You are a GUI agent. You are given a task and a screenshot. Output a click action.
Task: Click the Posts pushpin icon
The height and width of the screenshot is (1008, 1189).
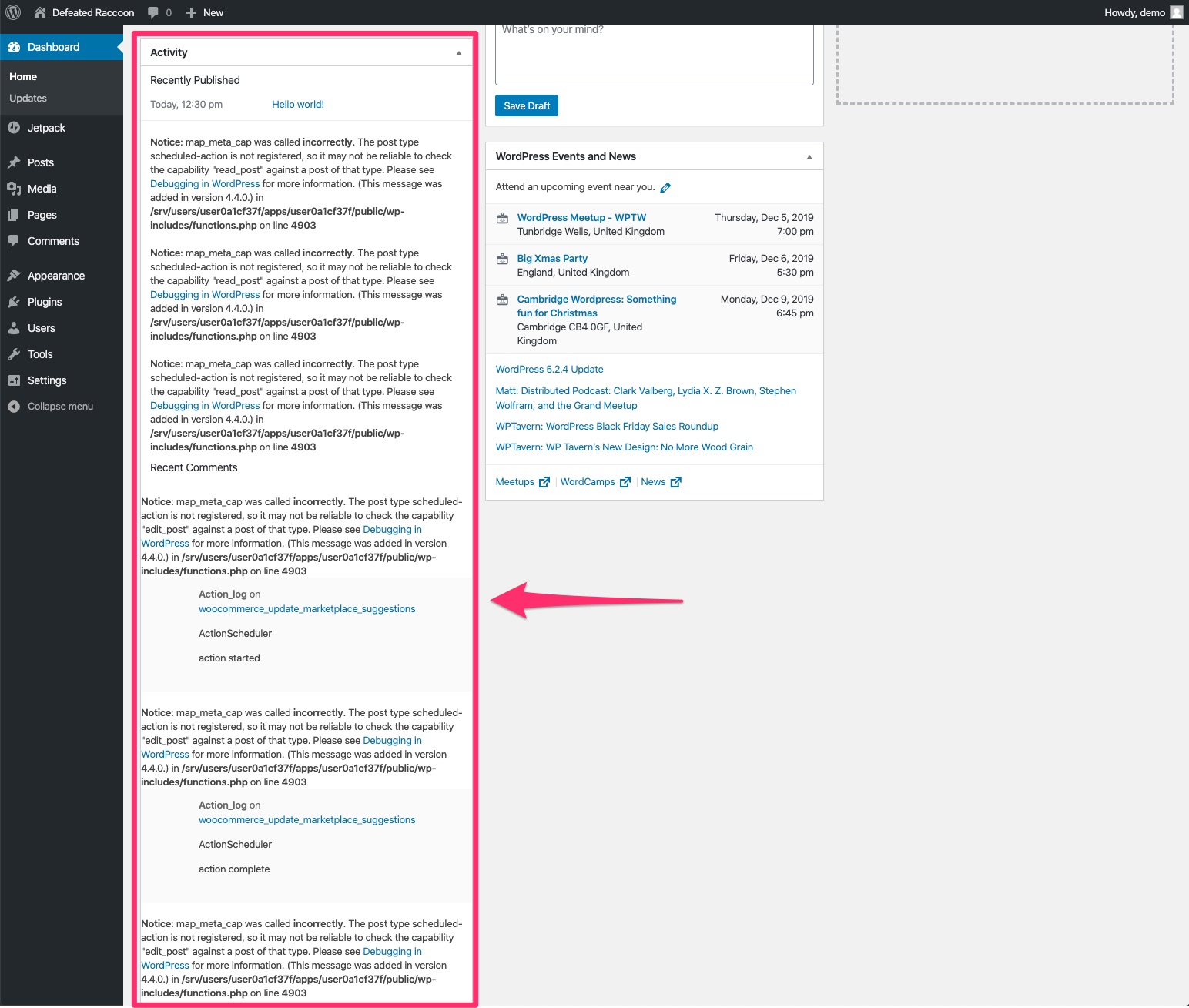click(x=15, y=162)
